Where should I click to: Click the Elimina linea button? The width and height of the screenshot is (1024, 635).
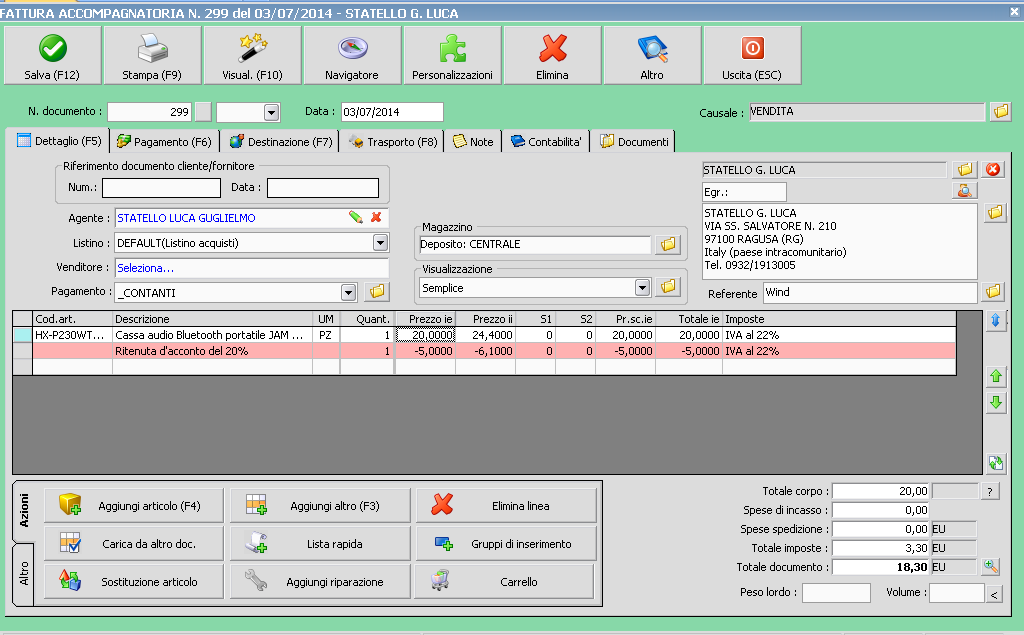point(506,506)
